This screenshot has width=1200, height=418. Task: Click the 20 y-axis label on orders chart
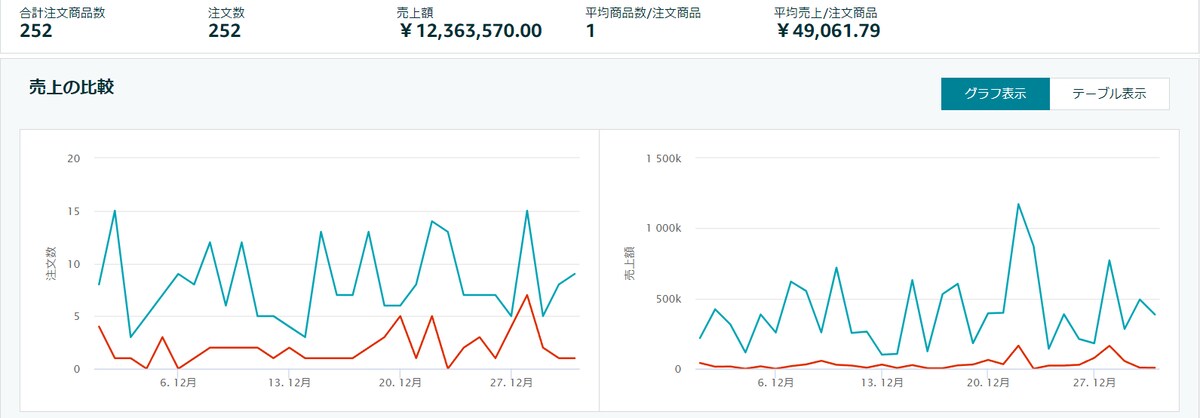[x=73, y=158]
